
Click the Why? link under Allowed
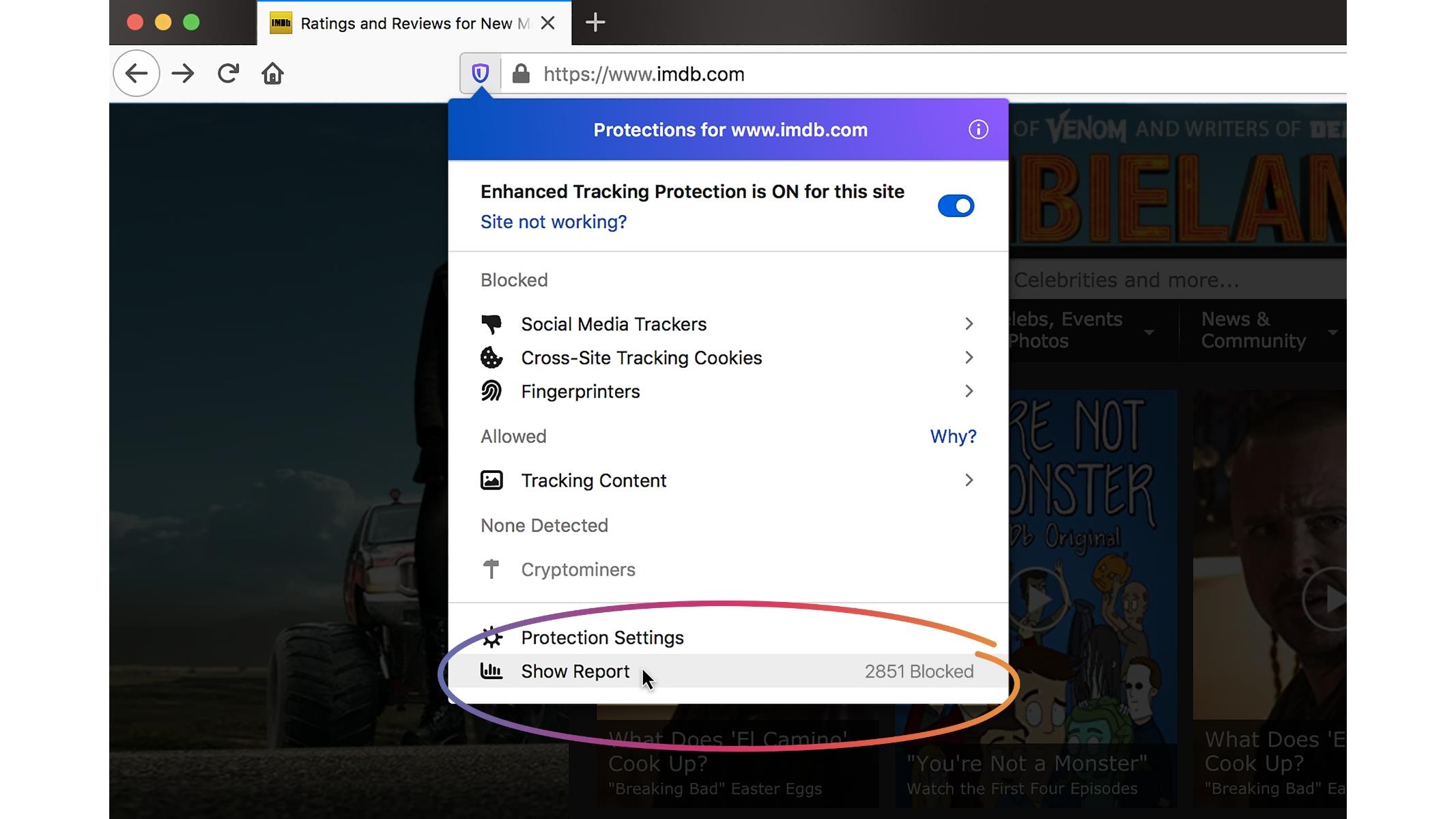[952, 436]
